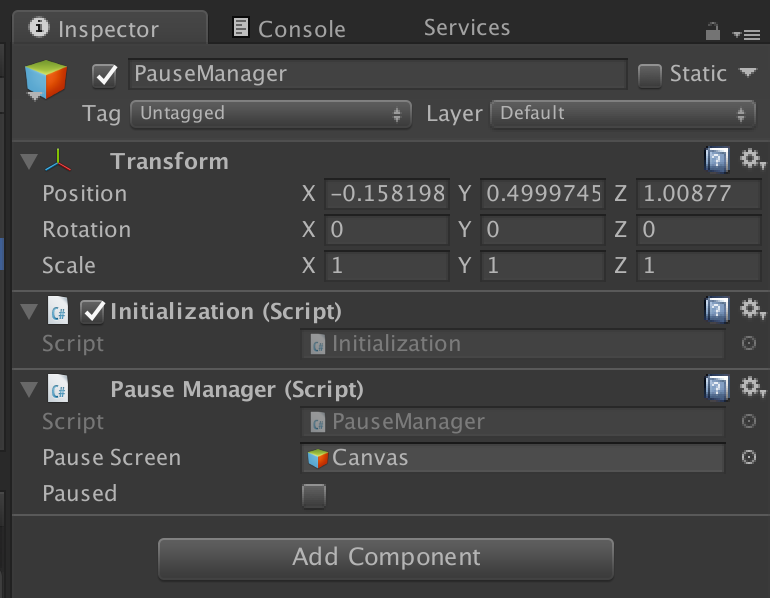Switch to the Console tab

tap(289, 29)
